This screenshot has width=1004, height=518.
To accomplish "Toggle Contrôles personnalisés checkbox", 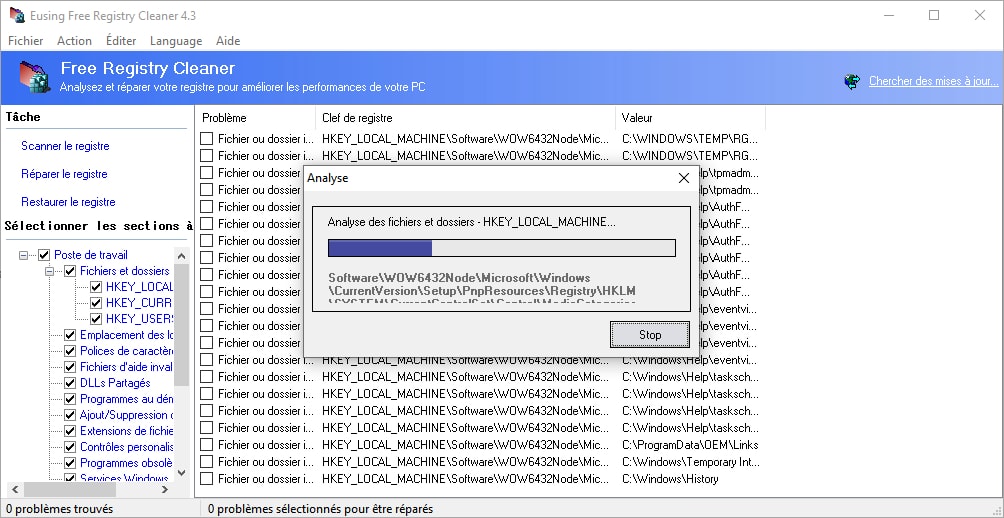I will [70, 447].
